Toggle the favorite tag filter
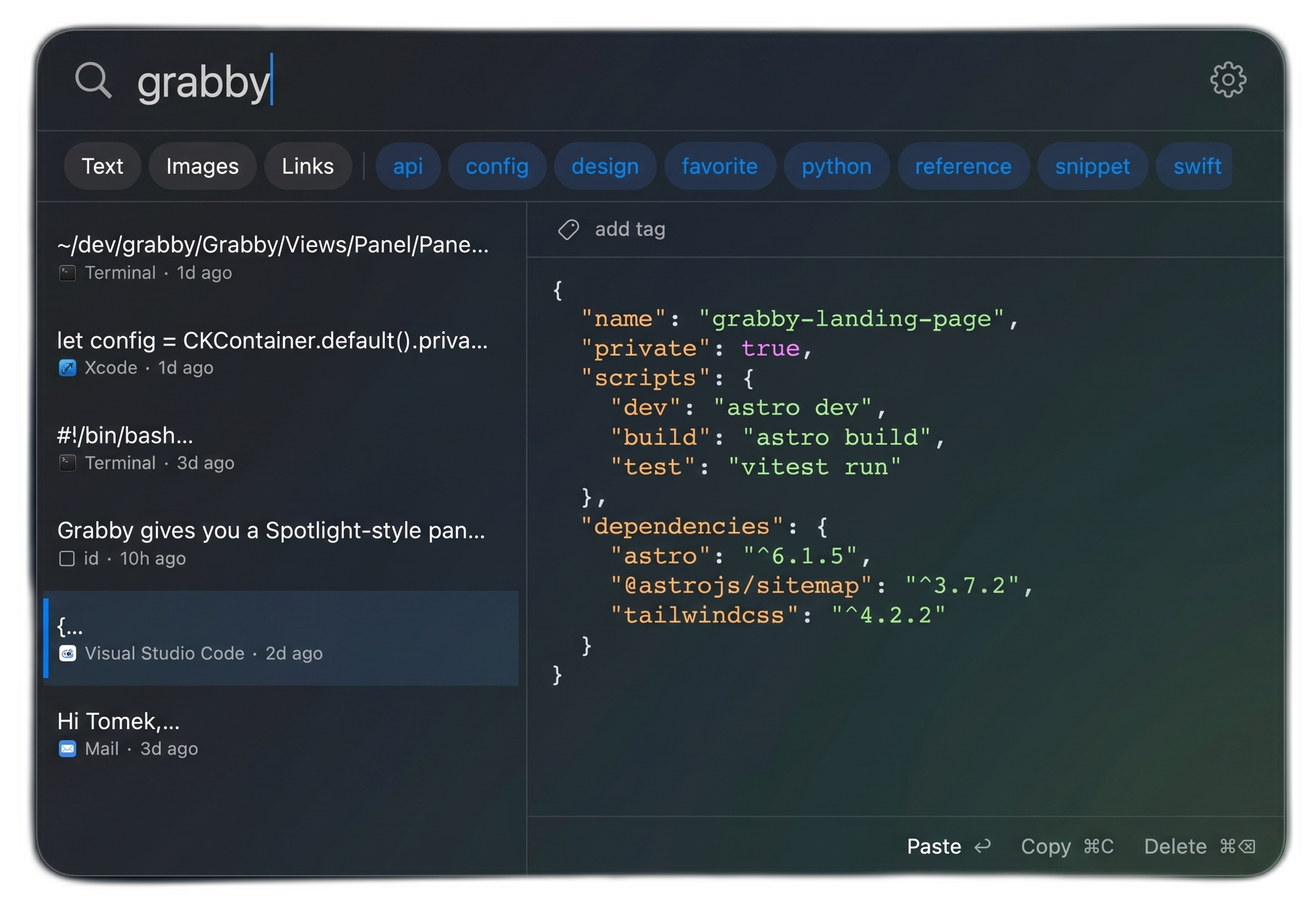 click(720, 166)
